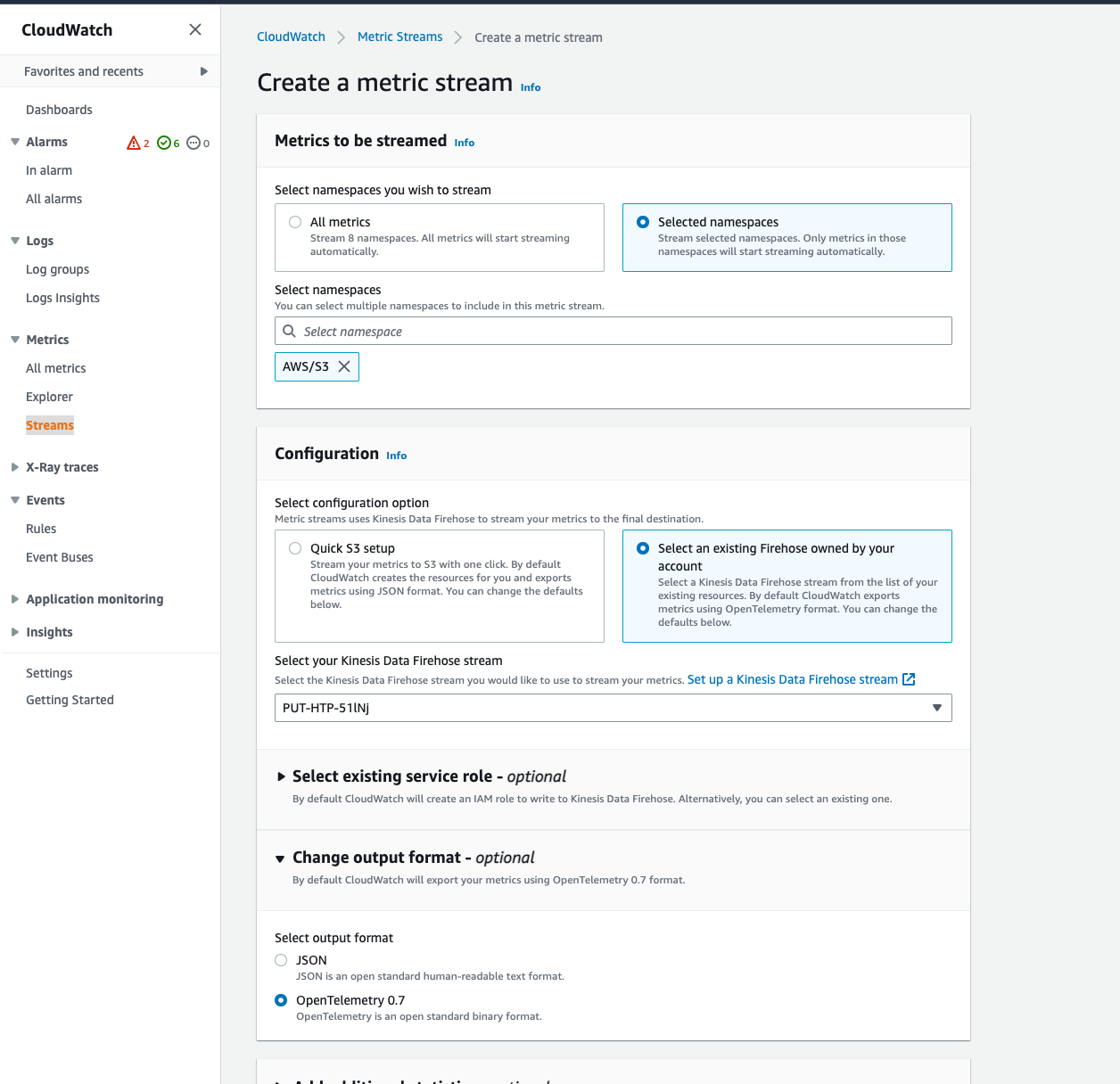Click the red in-alarm count icon
The width and height of the screenshot is (1120, 1084).
pyautogui.click(x=134, y=143)
